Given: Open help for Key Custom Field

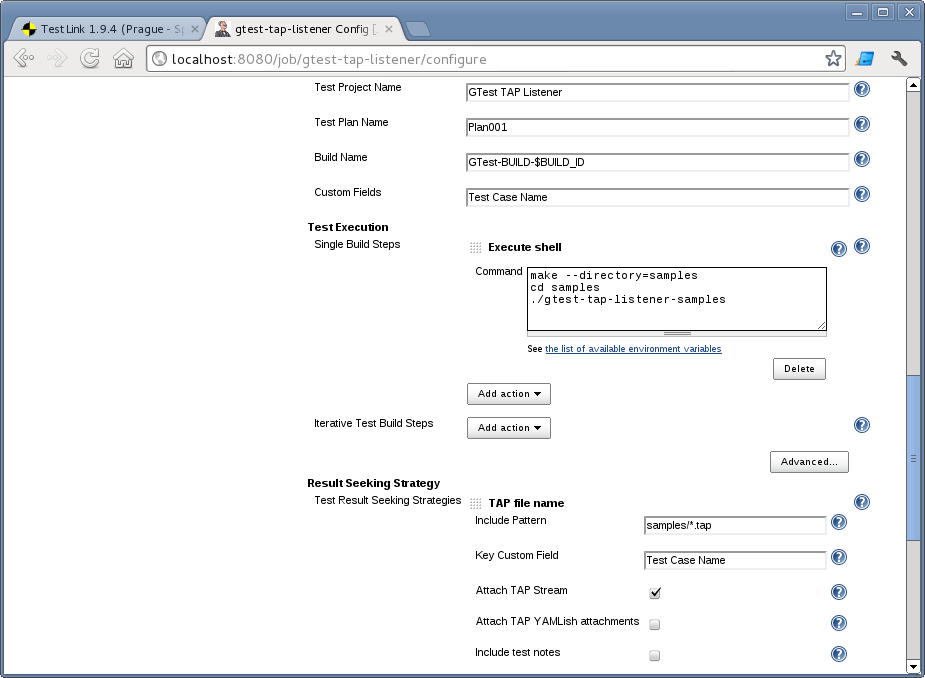Looking at the screenshot, I should (839, 557).
